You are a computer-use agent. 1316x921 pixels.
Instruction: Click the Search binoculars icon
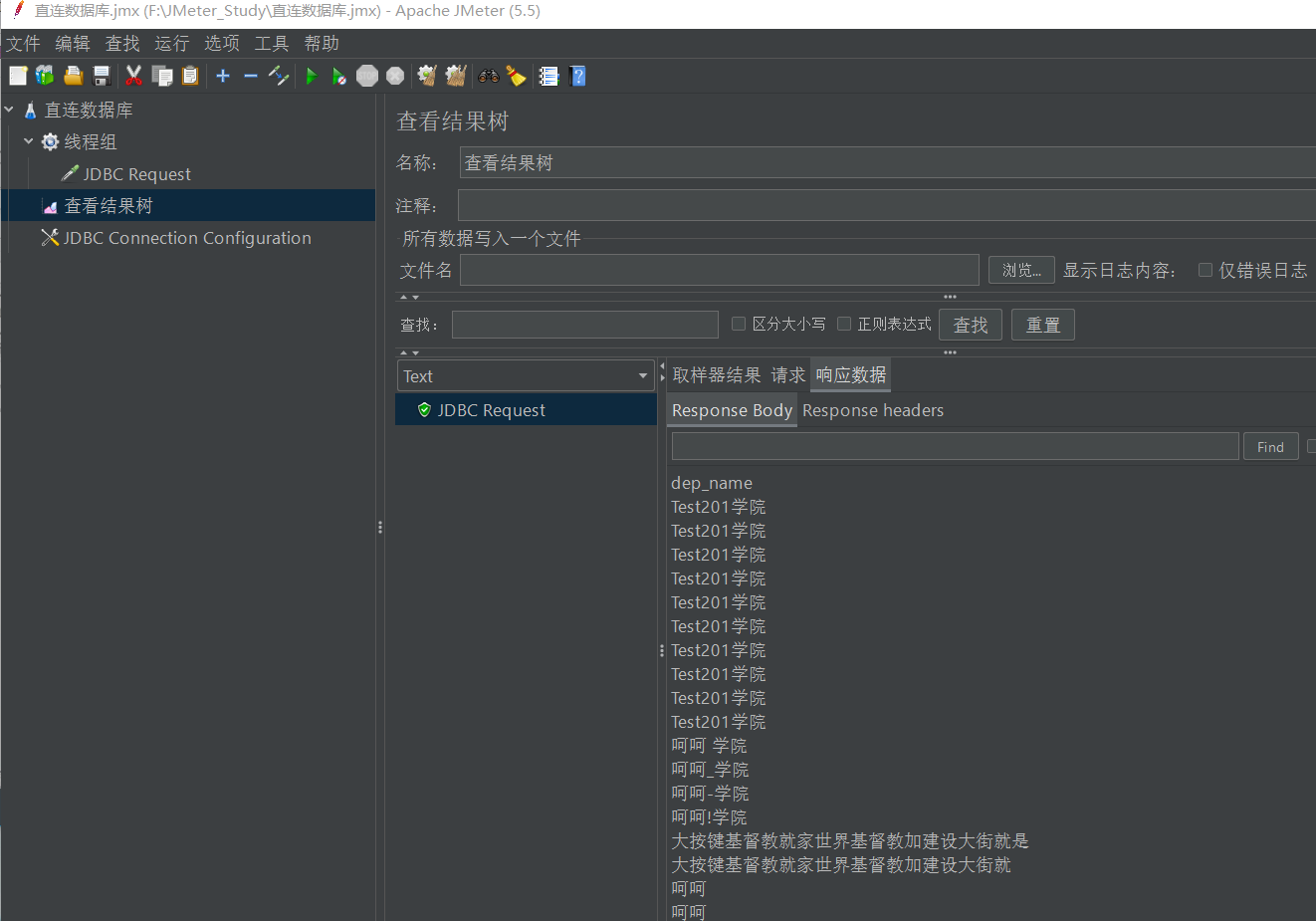click(x=488, y=76)
